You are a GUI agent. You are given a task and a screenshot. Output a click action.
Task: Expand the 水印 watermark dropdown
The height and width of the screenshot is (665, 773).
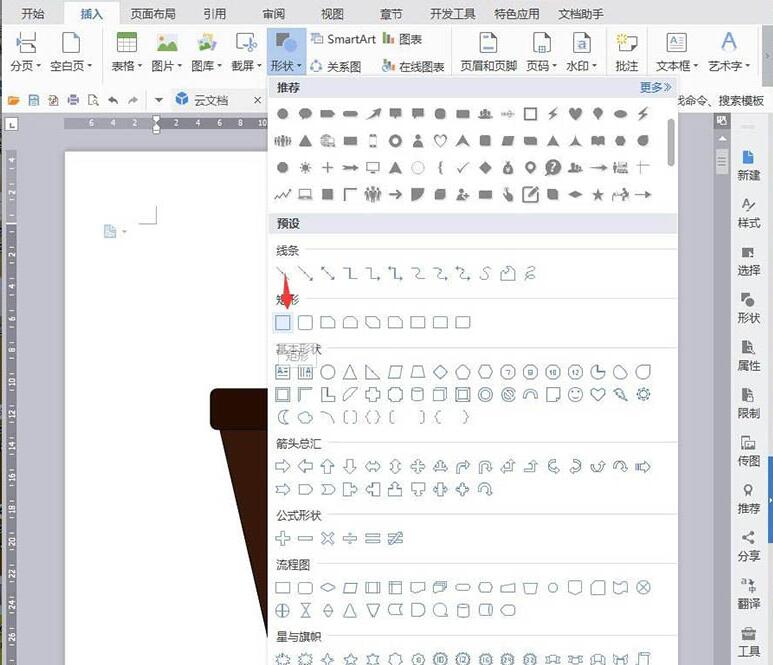581,50
